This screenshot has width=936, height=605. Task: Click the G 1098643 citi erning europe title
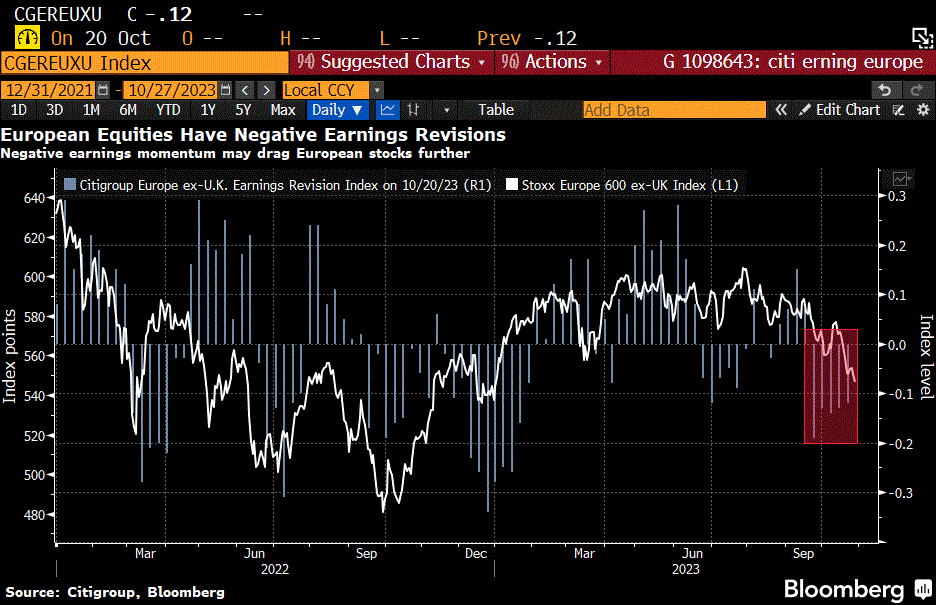coord(793,62)
